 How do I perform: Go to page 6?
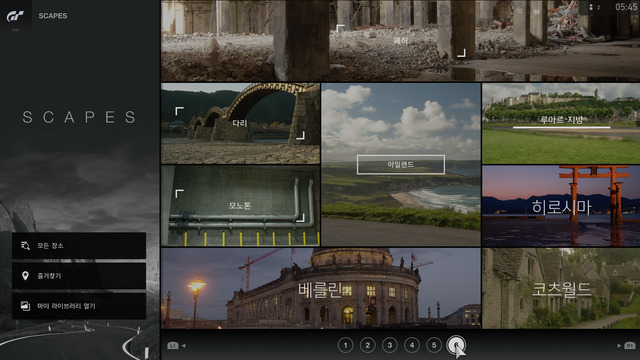(x=456, y=345)
